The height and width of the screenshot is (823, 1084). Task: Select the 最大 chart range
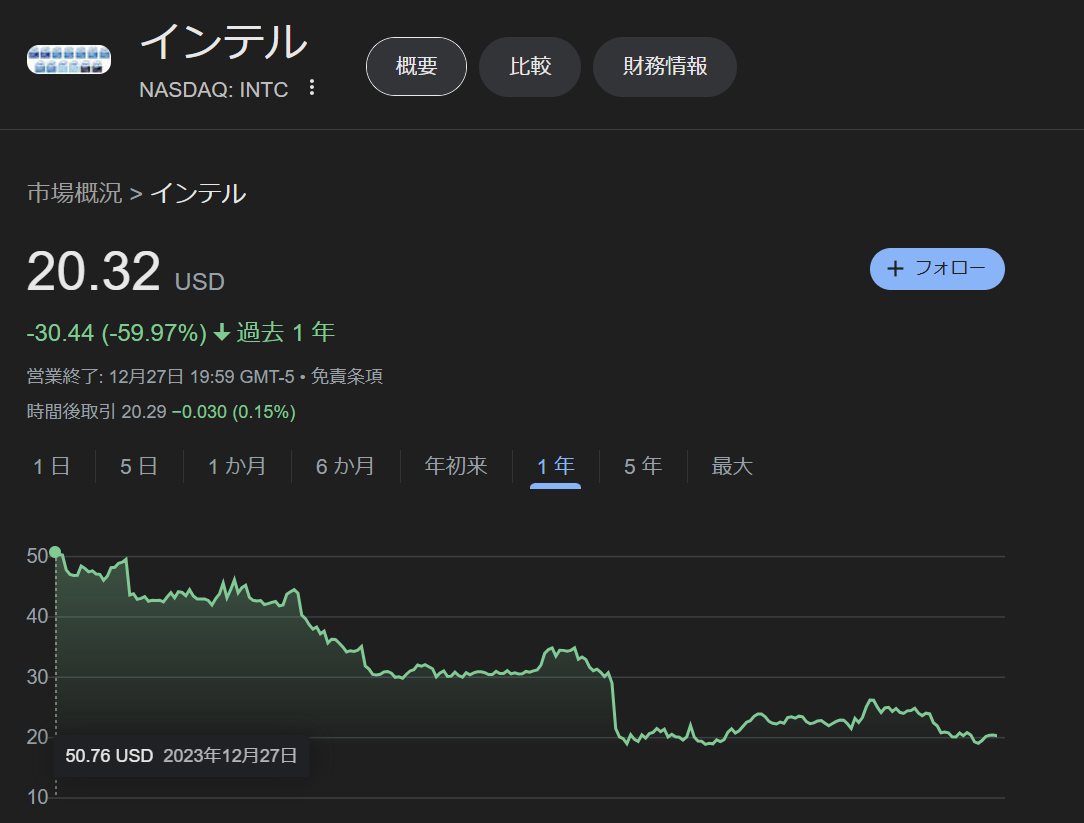click(x=732, y=466)
